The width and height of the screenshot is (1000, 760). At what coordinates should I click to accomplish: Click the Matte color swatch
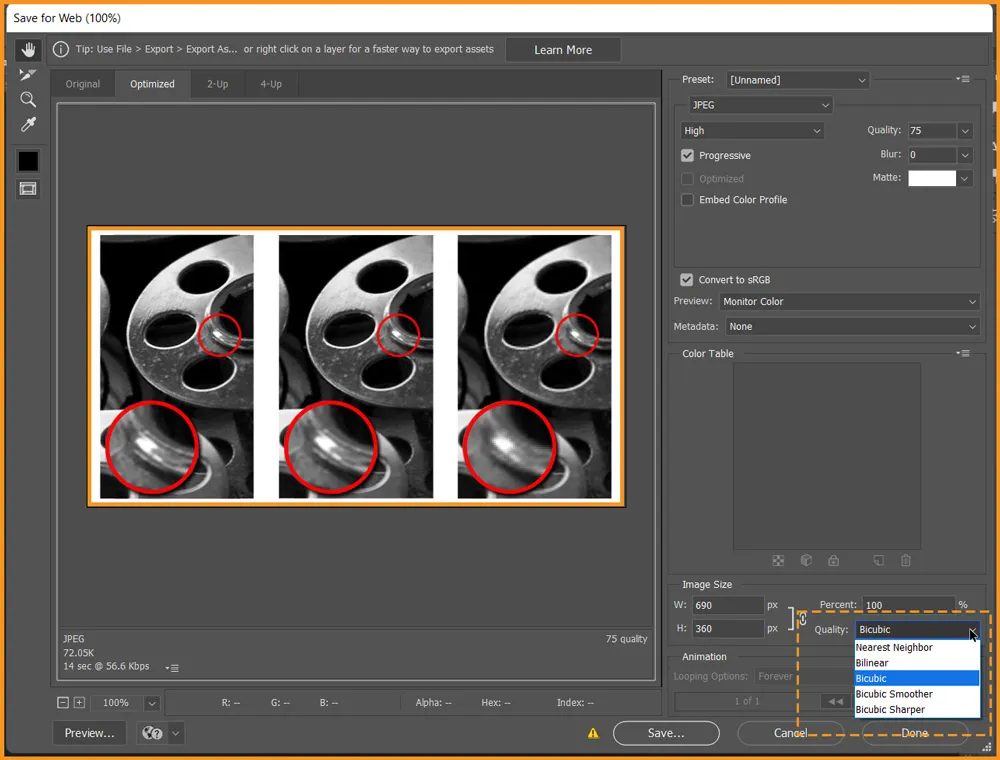pos(934,178)
